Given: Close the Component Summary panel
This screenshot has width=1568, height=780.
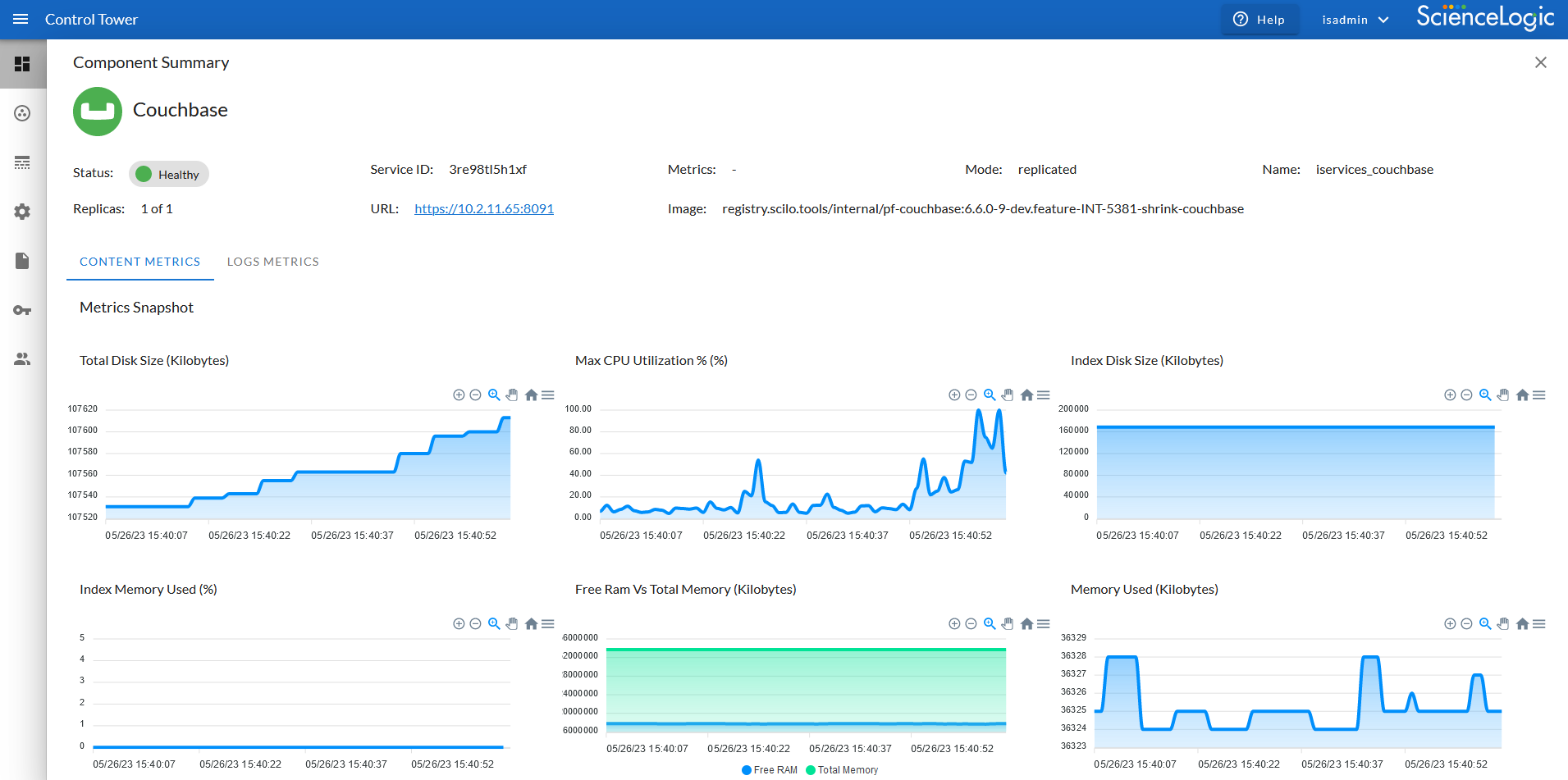Looking at the screenshot, I should 1540,62.
